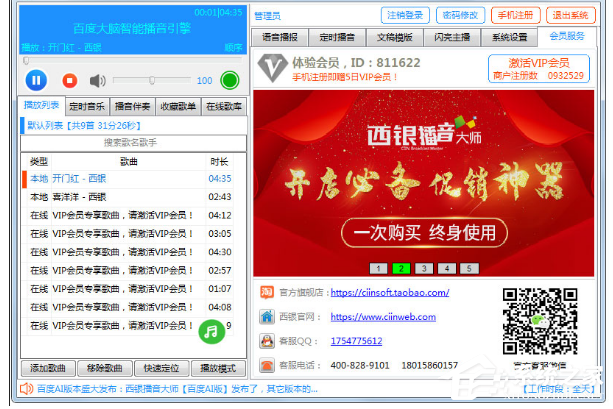
Task: Click the Taobao flagship store icon
Action: pos(267,292)
